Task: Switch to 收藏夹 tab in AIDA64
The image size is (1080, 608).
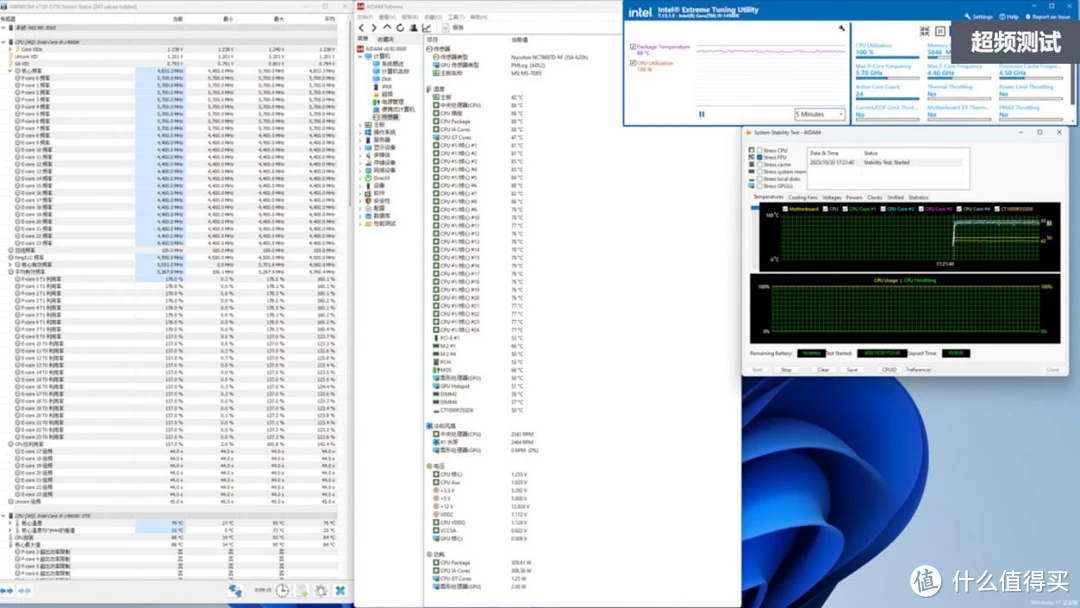Action: coord(386,39)
